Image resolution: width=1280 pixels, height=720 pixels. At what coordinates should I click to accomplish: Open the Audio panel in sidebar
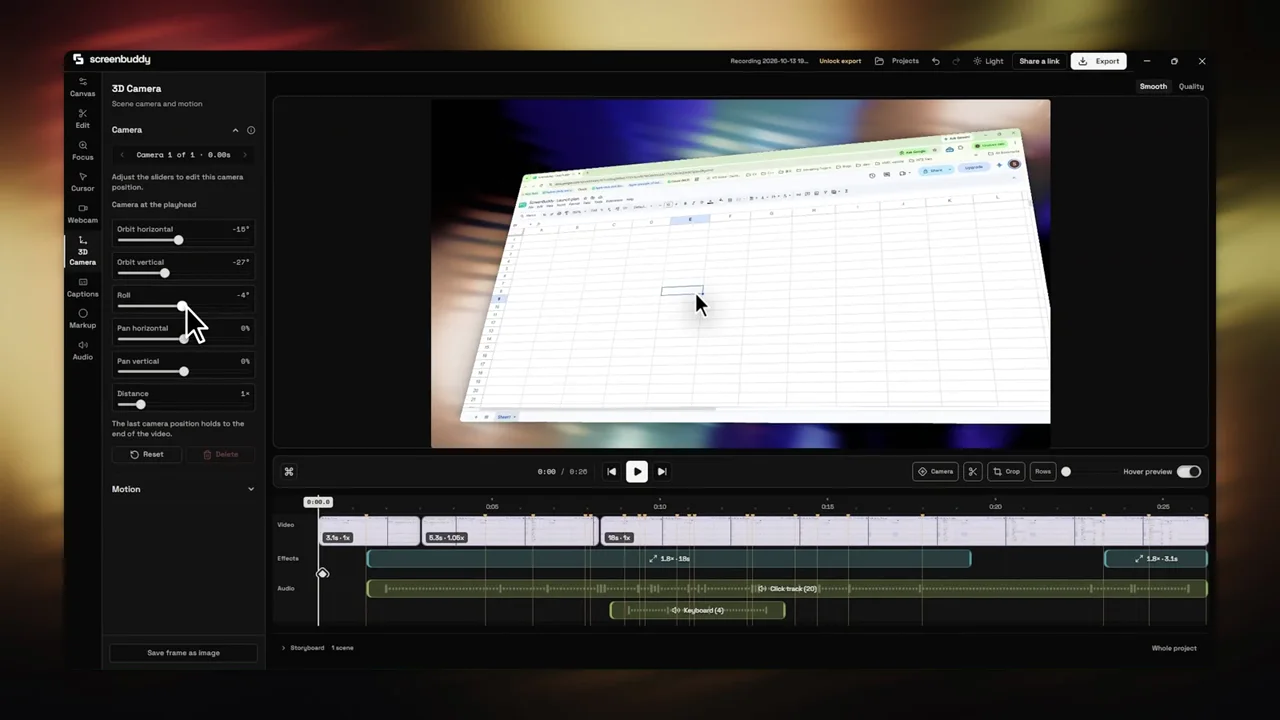[x=82, y=350]
